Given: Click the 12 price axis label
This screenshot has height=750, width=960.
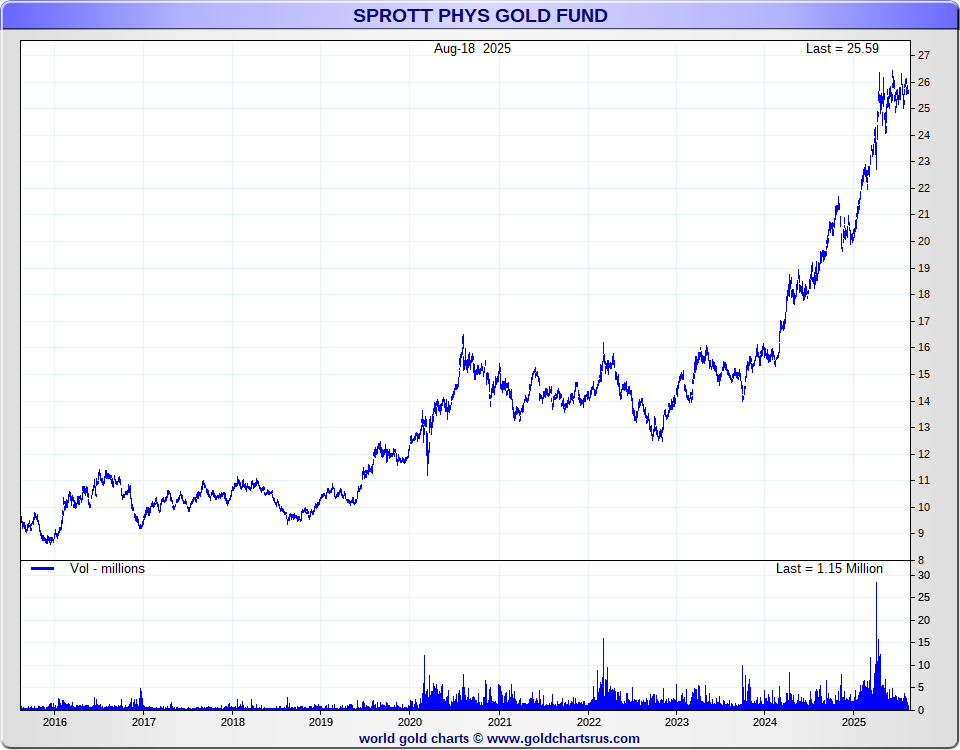Looking at the screenshot, I should [x=924, y=454].
